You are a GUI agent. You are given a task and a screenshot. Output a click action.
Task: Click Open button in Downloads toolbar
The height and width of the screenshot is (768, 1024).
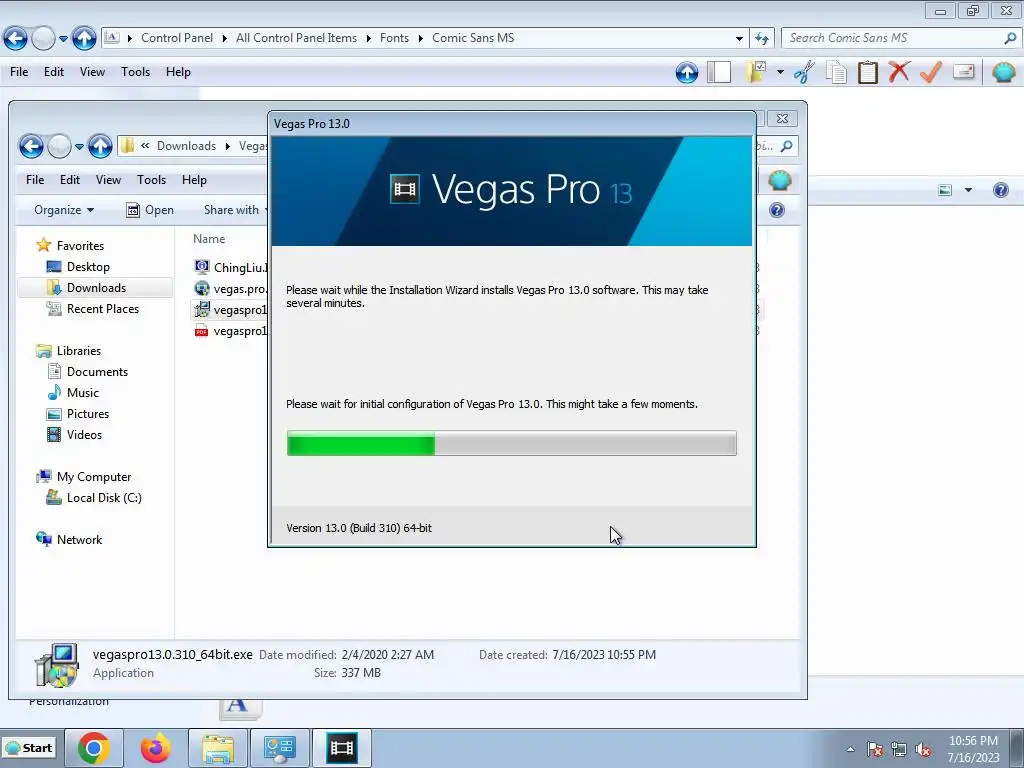click(x=150, y=210)
